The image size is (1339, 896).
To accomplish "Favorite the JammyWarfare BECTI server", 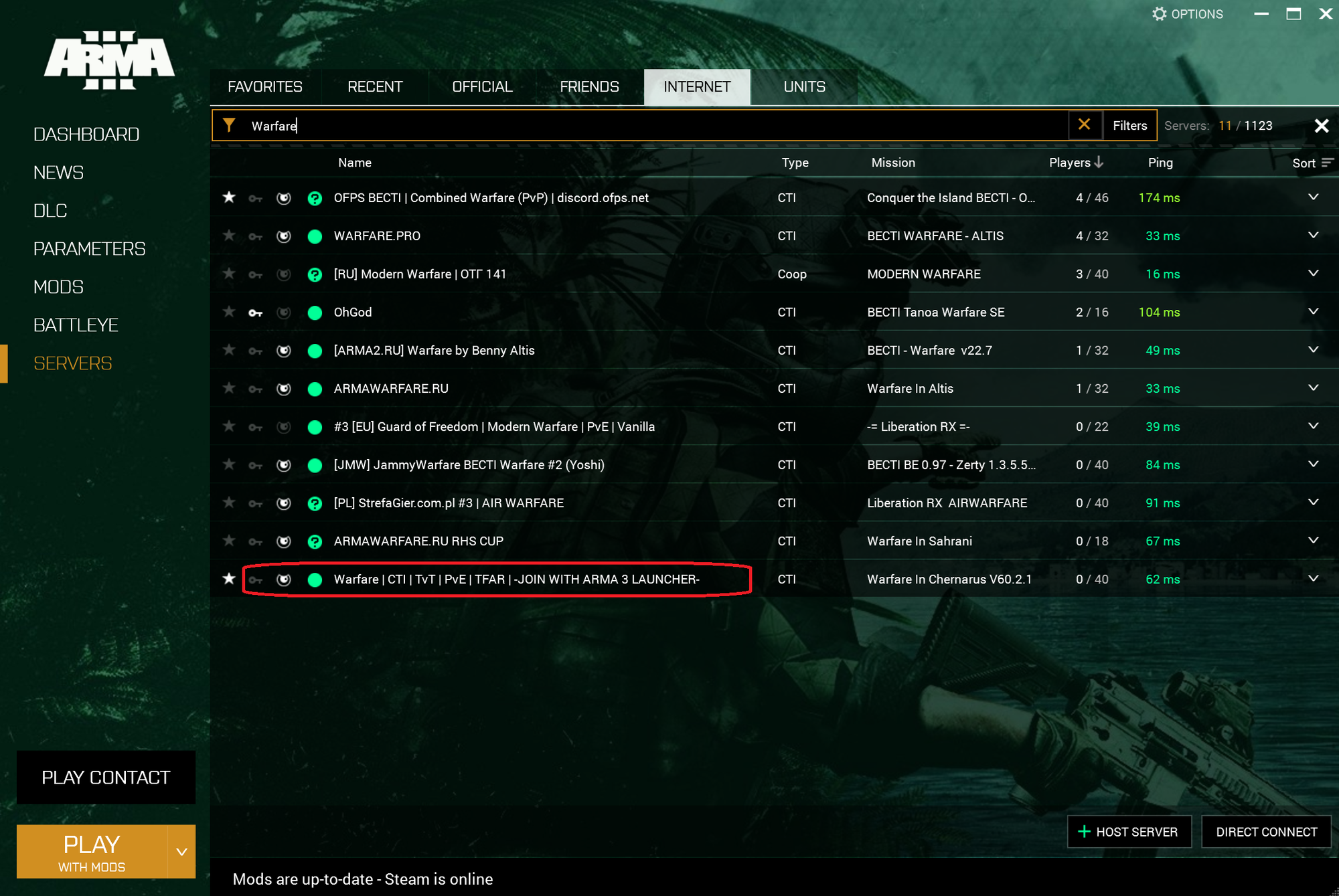I will point(229,464).
